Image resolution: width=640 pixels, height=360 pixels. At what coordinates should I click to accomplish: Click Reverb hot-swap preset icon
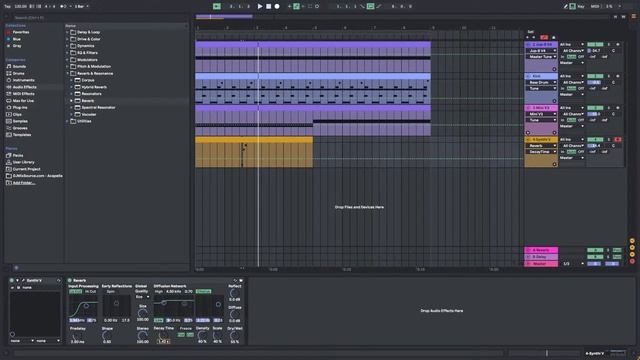click(235, 280)
